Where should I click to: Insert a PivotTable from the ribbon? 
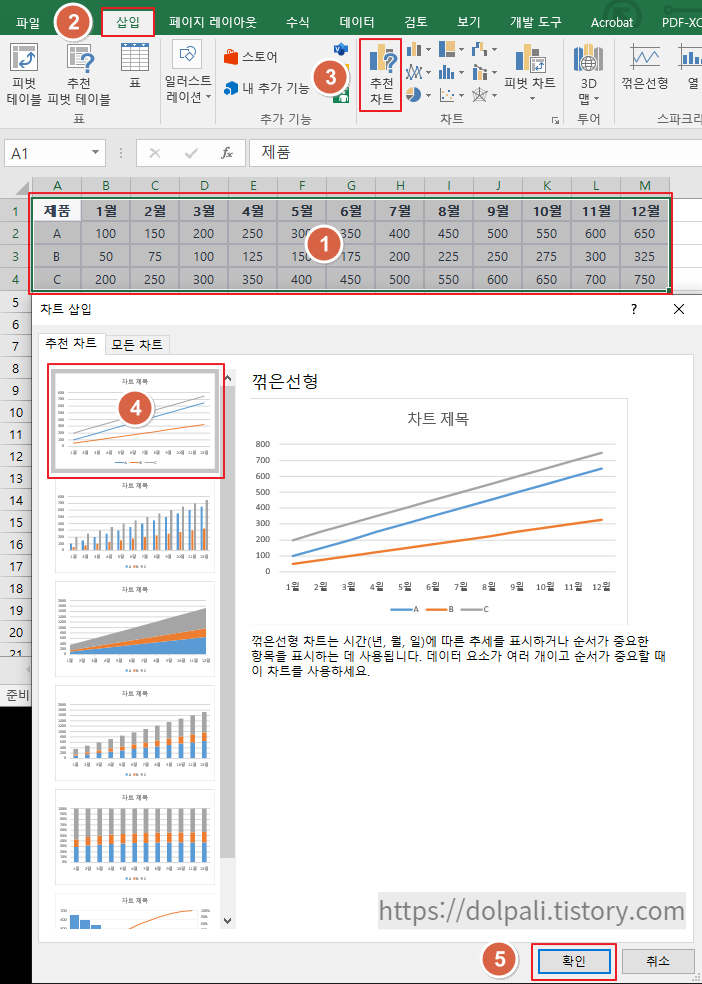point(24,73)
